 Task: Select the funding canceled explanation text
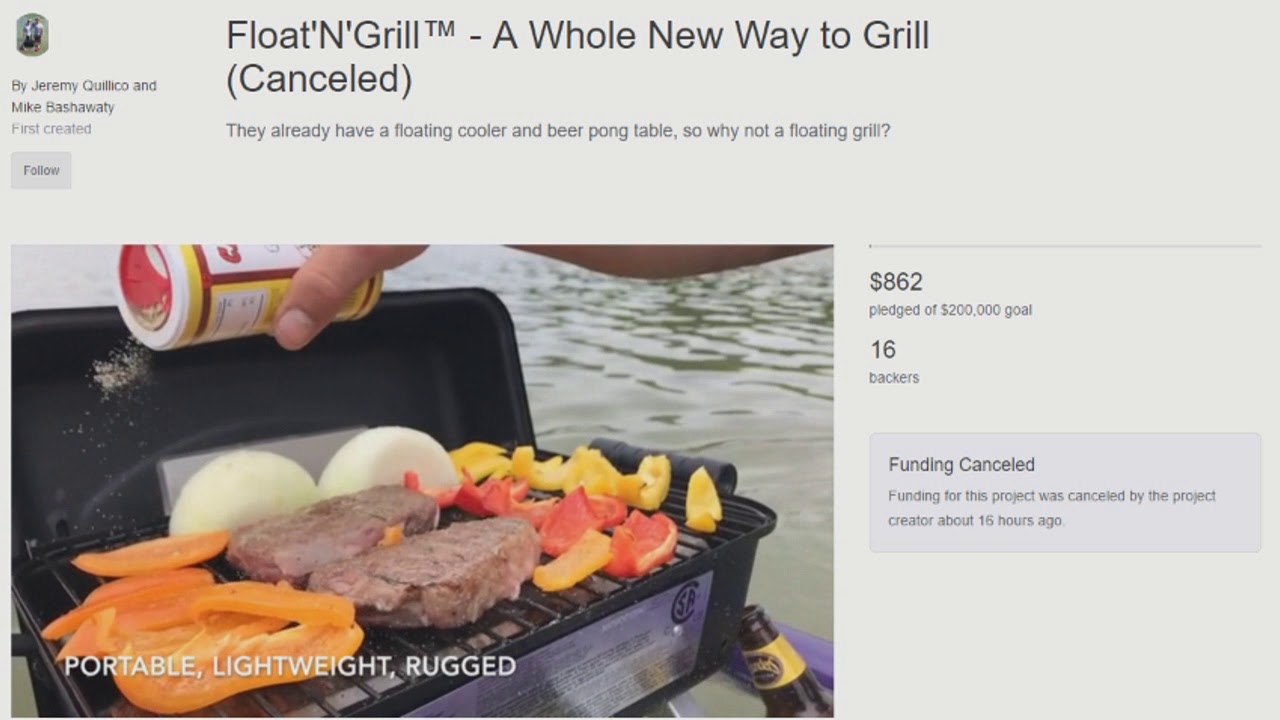1052,508
